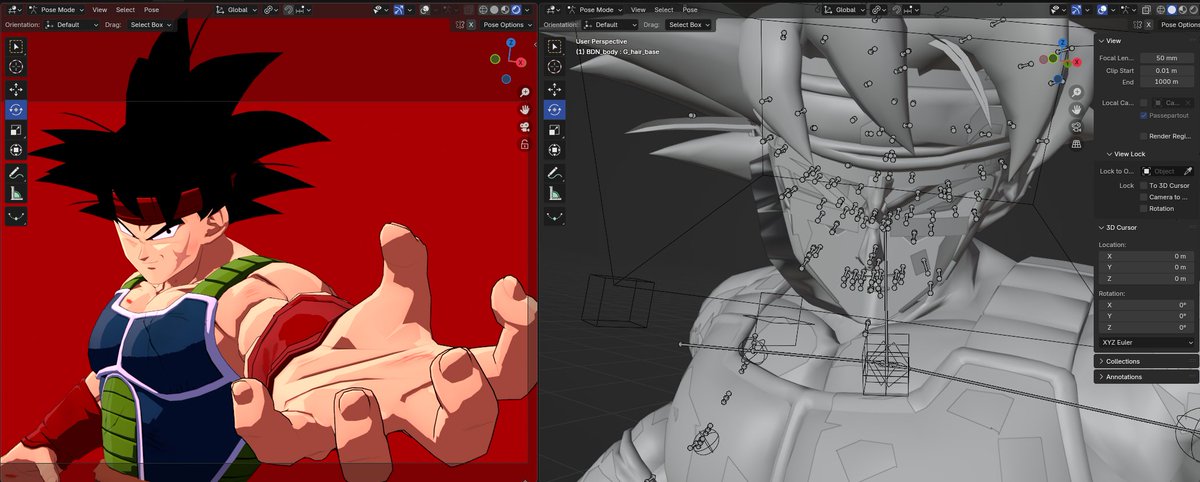Image resolution: width=1200 pixels, height=482 pixels.
Task: Open Global orientation dropdown in right viewport
Action: point(842,9)
